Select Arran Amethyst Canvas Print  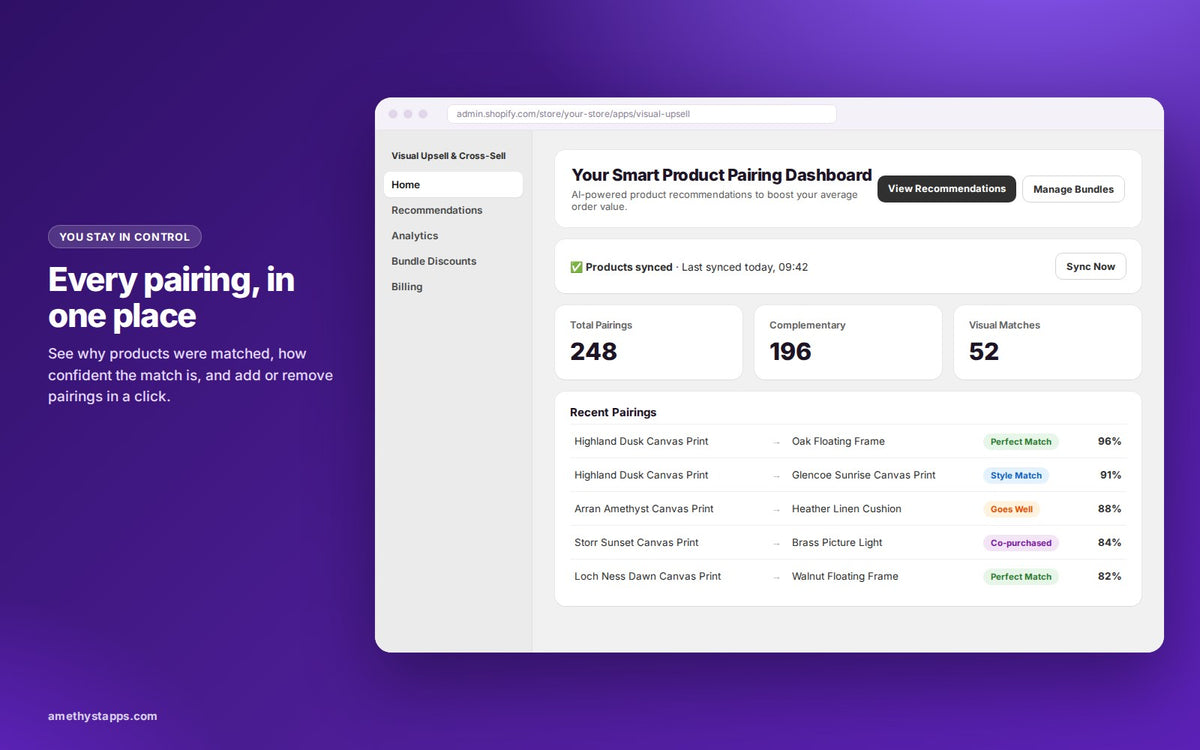click(x=644, y=509)
